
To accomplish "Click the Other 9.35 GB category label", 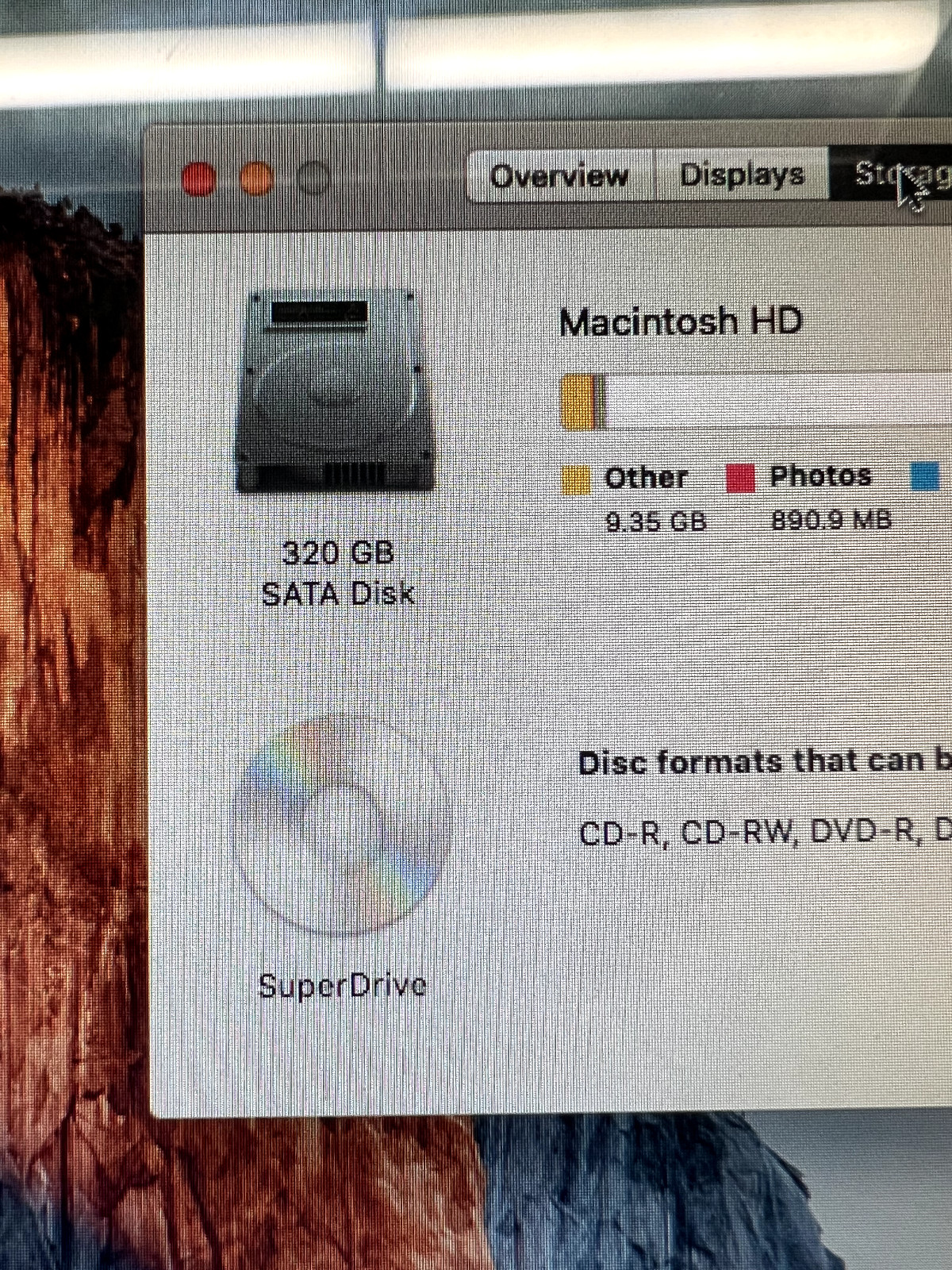I will coord(655,498).
